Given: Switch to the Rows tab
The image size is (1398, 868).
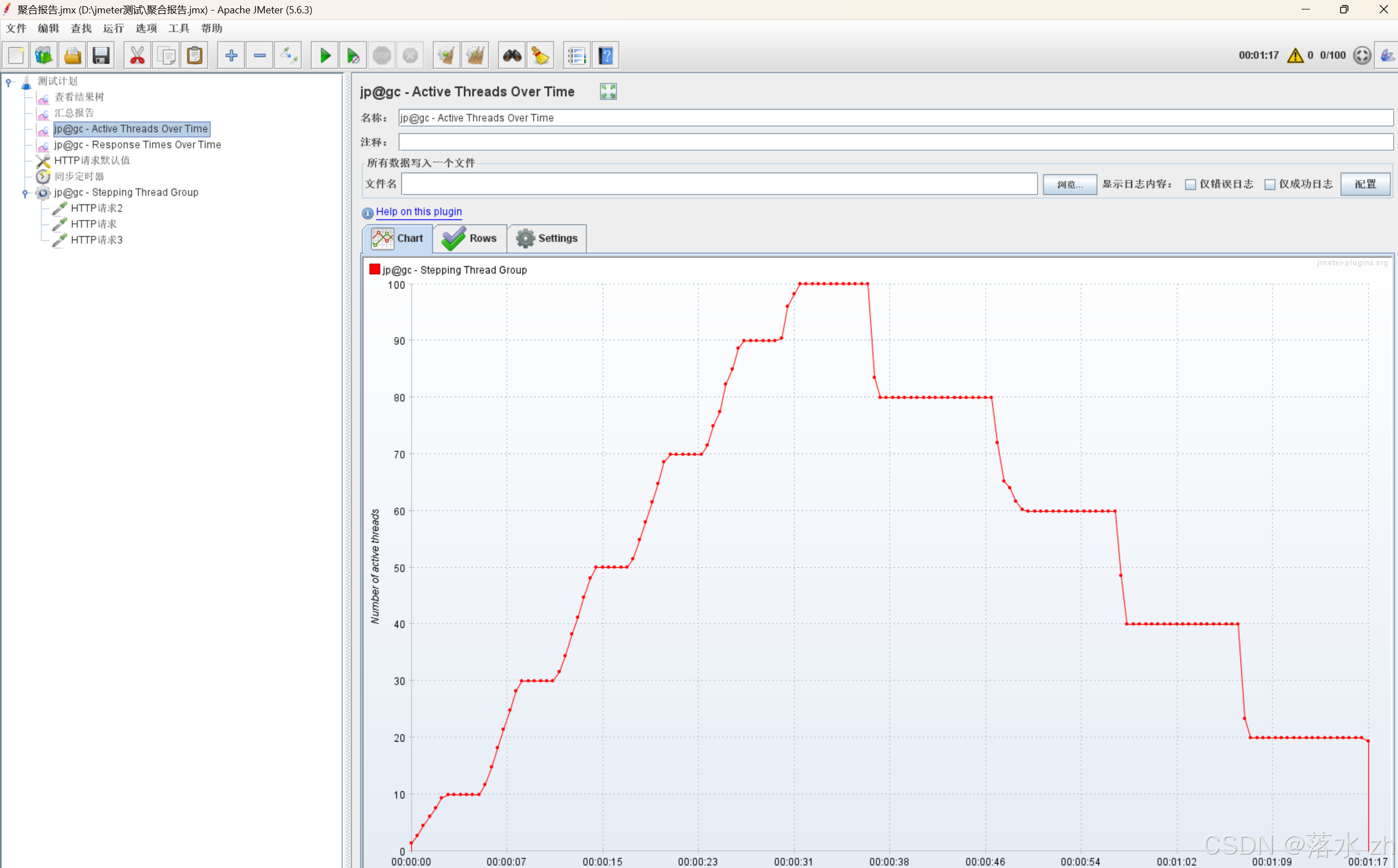Looking at the screenshot, I should pos(471,237).
